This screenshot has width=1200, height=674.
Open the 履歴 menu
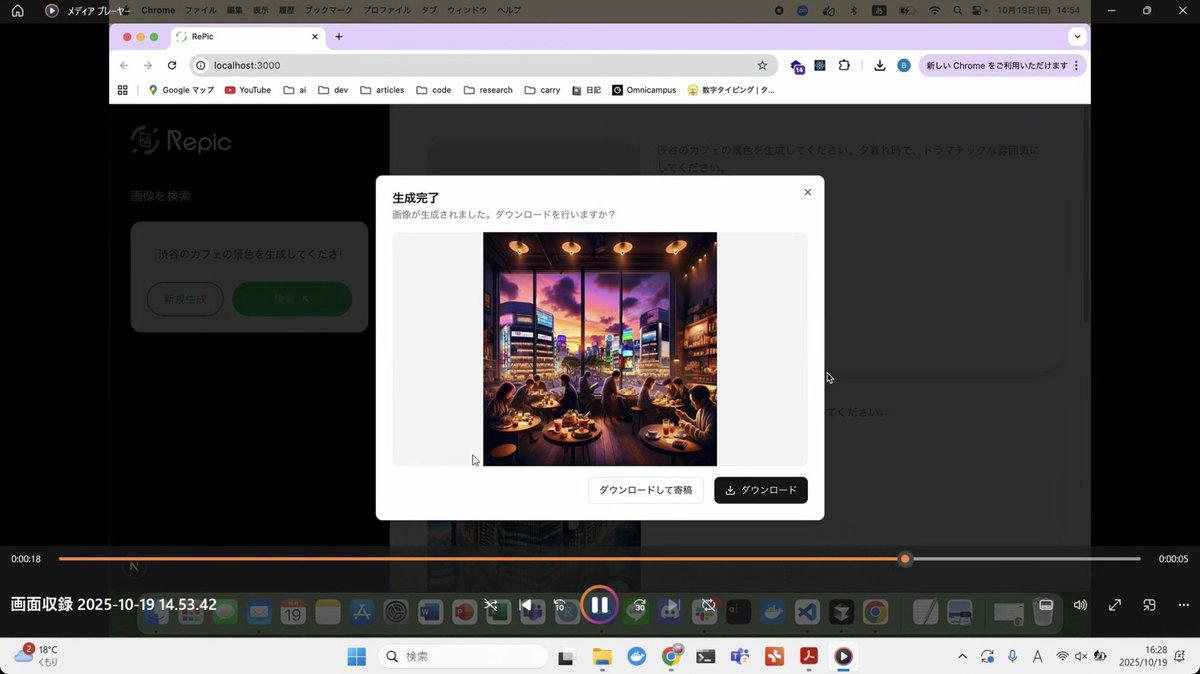pyautogui.click(x=288, y=10)
